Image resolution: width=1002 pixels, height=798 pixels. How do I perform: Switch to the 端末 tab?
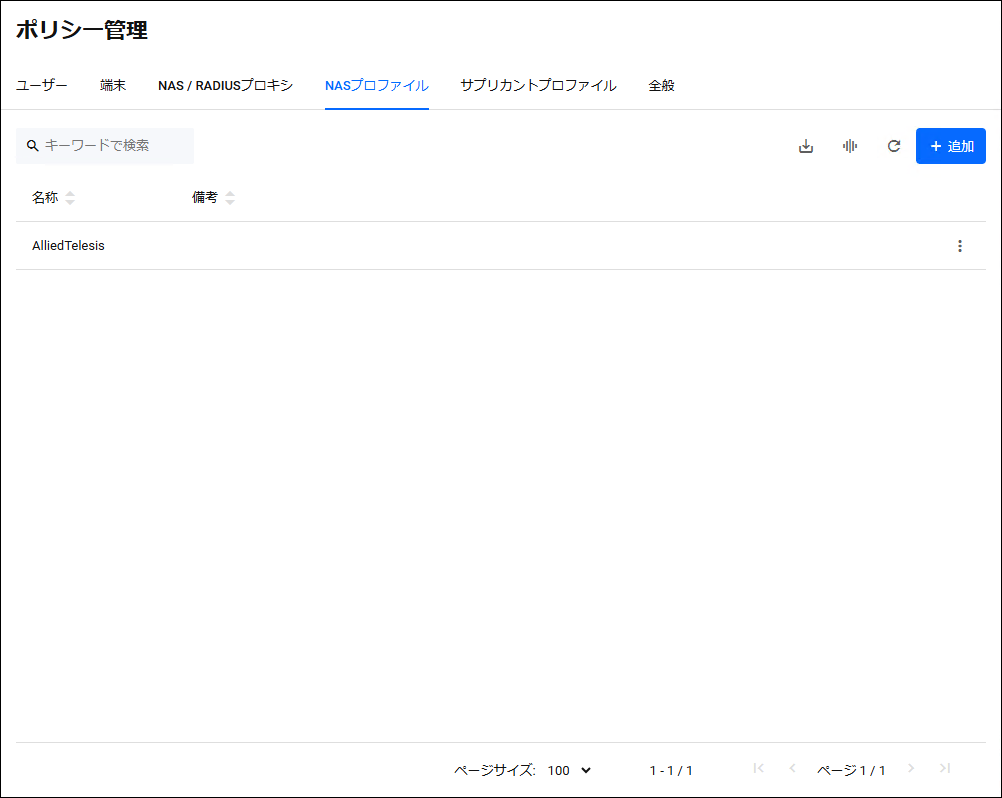tap(113, 86)
